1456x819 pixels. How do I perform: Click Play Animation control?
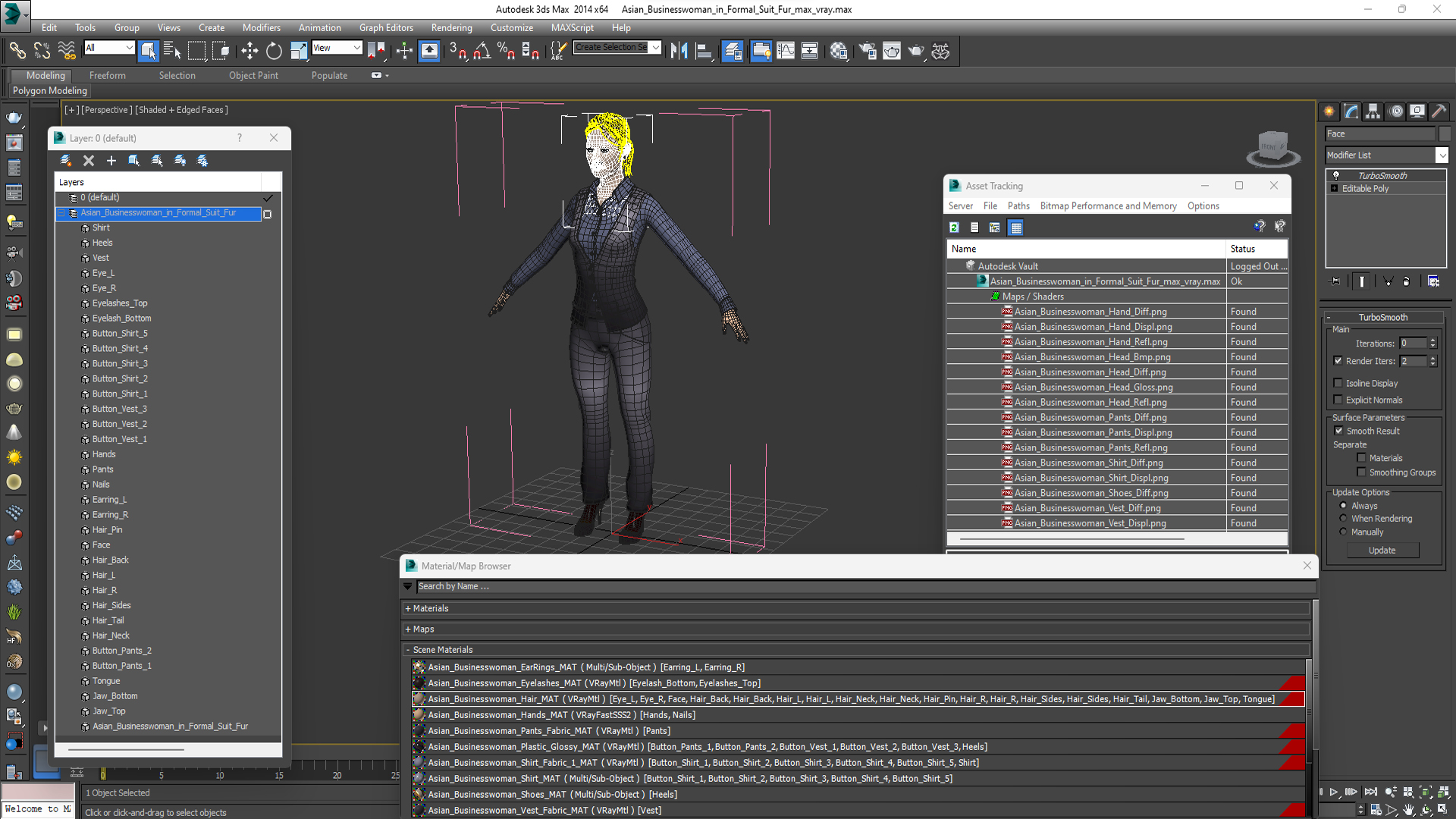pos(1334,792)
